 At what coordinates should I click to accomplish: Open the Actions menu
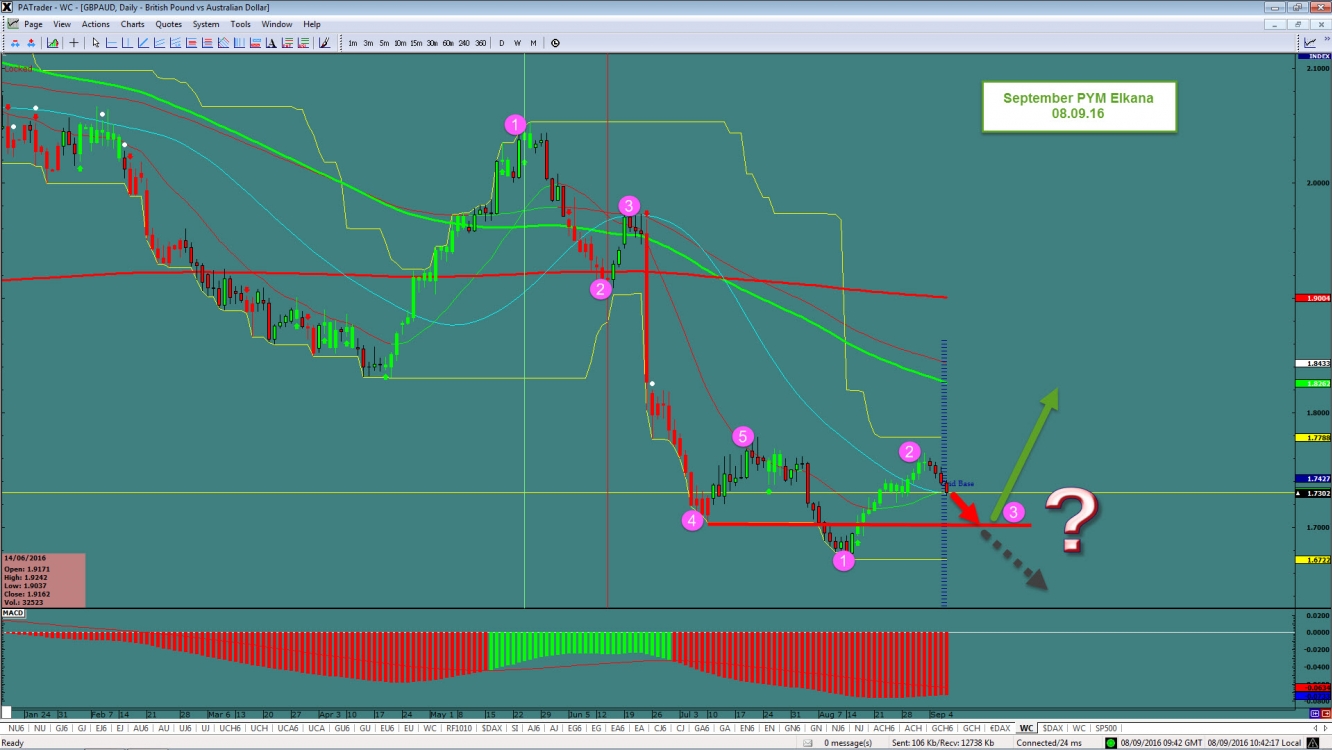pos(96,24)
